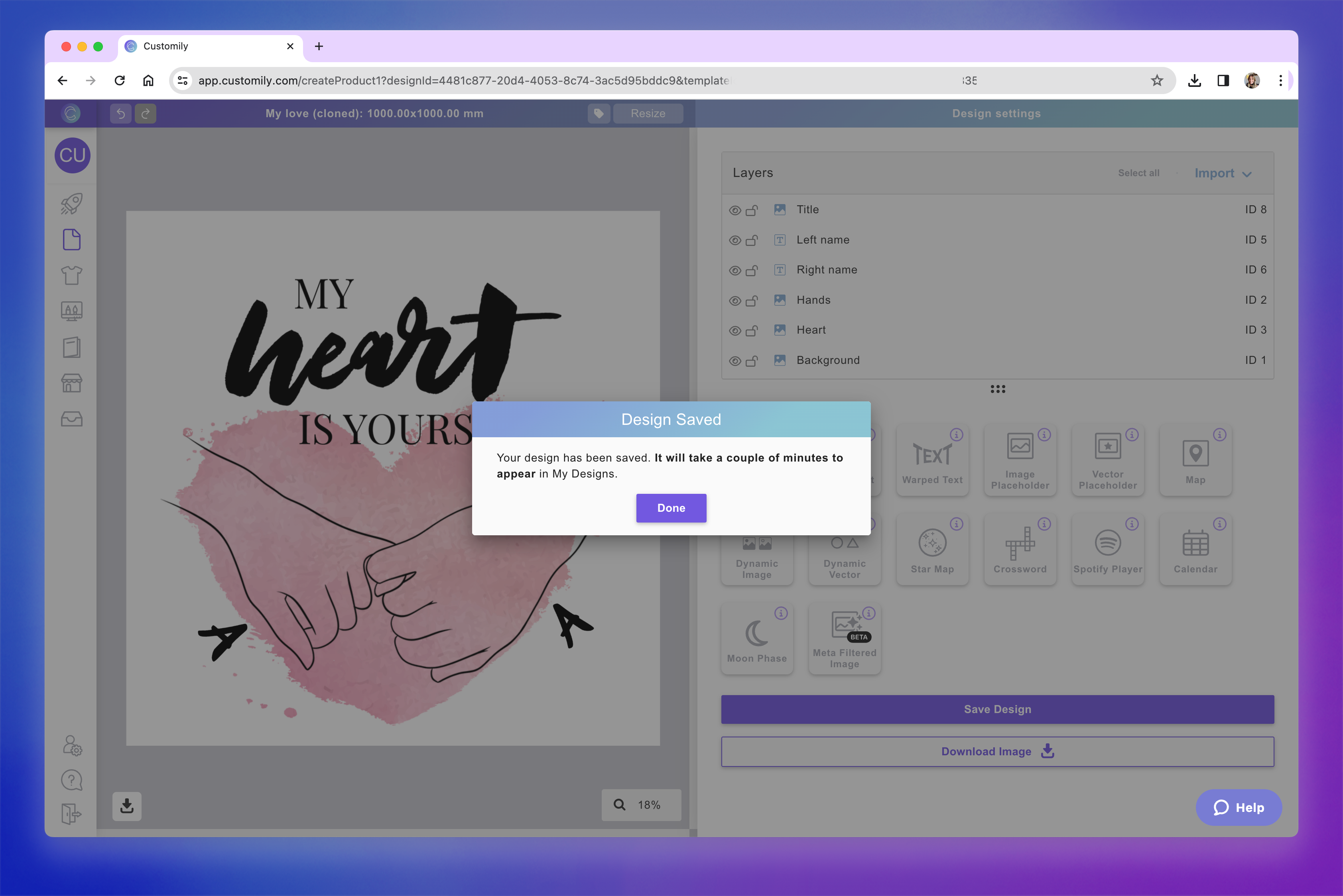1343x896 pixels.
Task: Click the tag icon next to Resize
Action: point(599,113)
